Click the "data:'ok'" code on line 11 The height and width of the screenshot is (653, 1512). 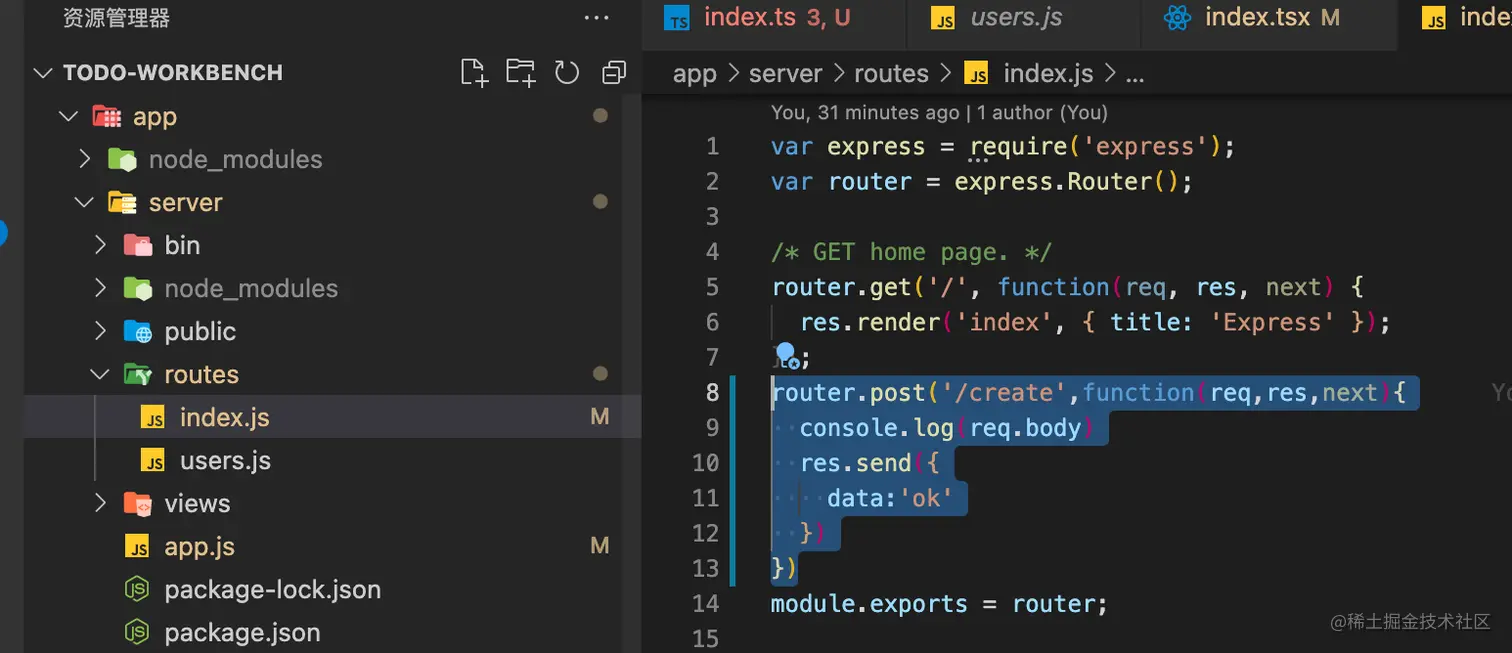click(889, 498)
